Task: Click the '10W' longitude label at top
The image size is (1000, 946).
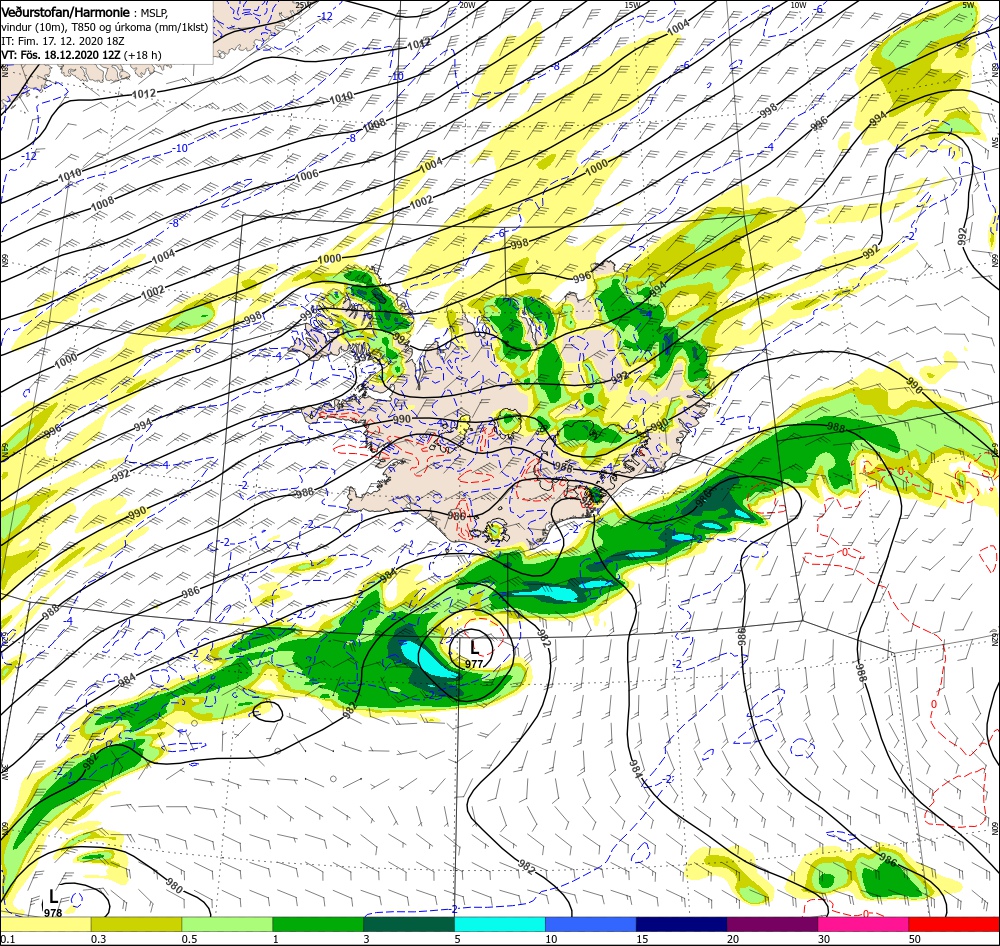Action: pos(798,5)
